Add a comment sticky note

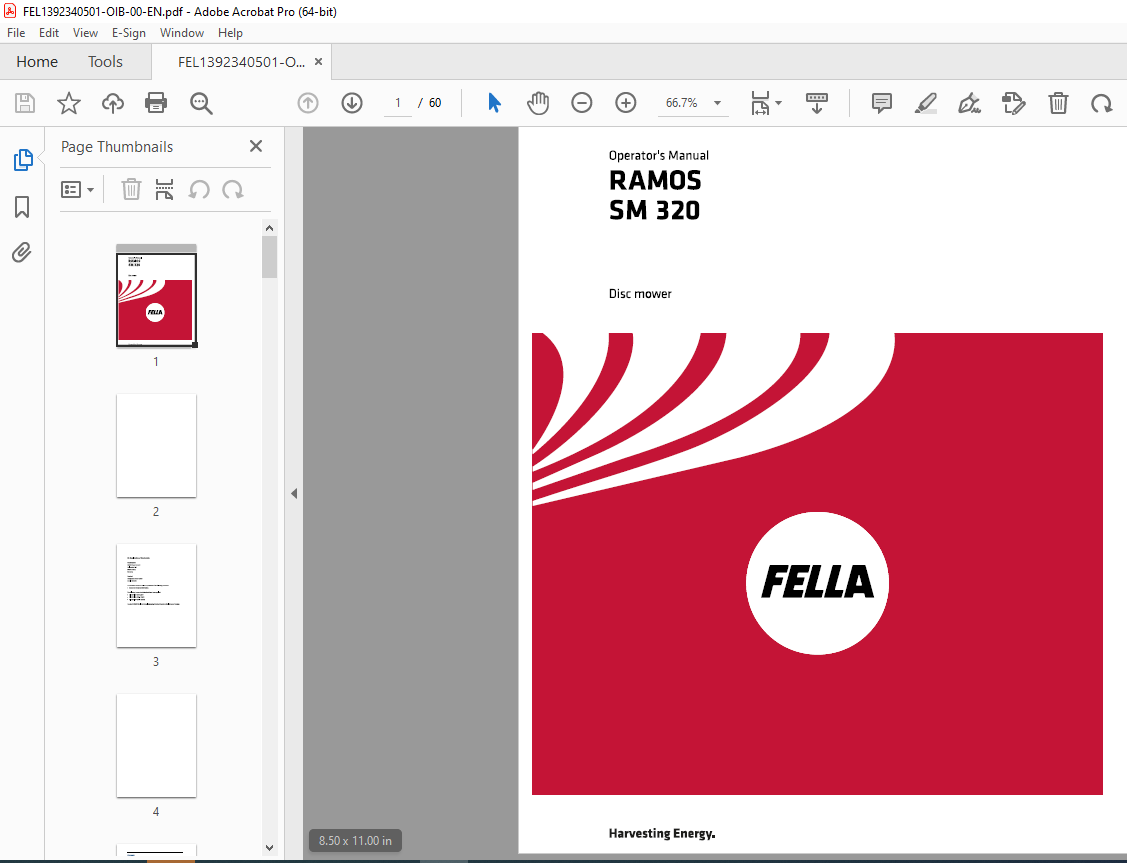click(x=881, y=103)
